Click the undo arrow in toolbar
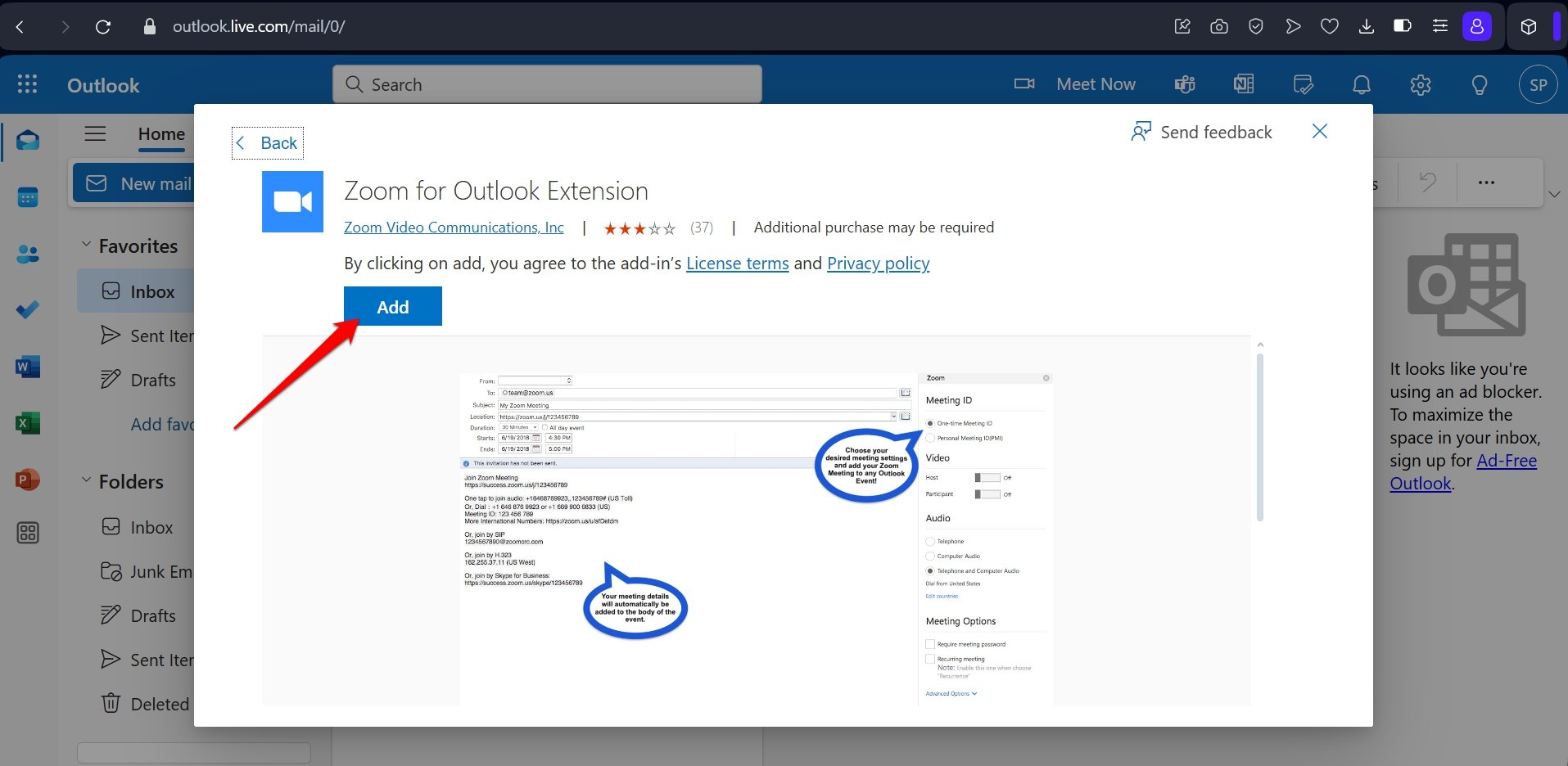The width and height of the screenshot is (1568, 766). pyautogui.click(x=1427, y=182)
